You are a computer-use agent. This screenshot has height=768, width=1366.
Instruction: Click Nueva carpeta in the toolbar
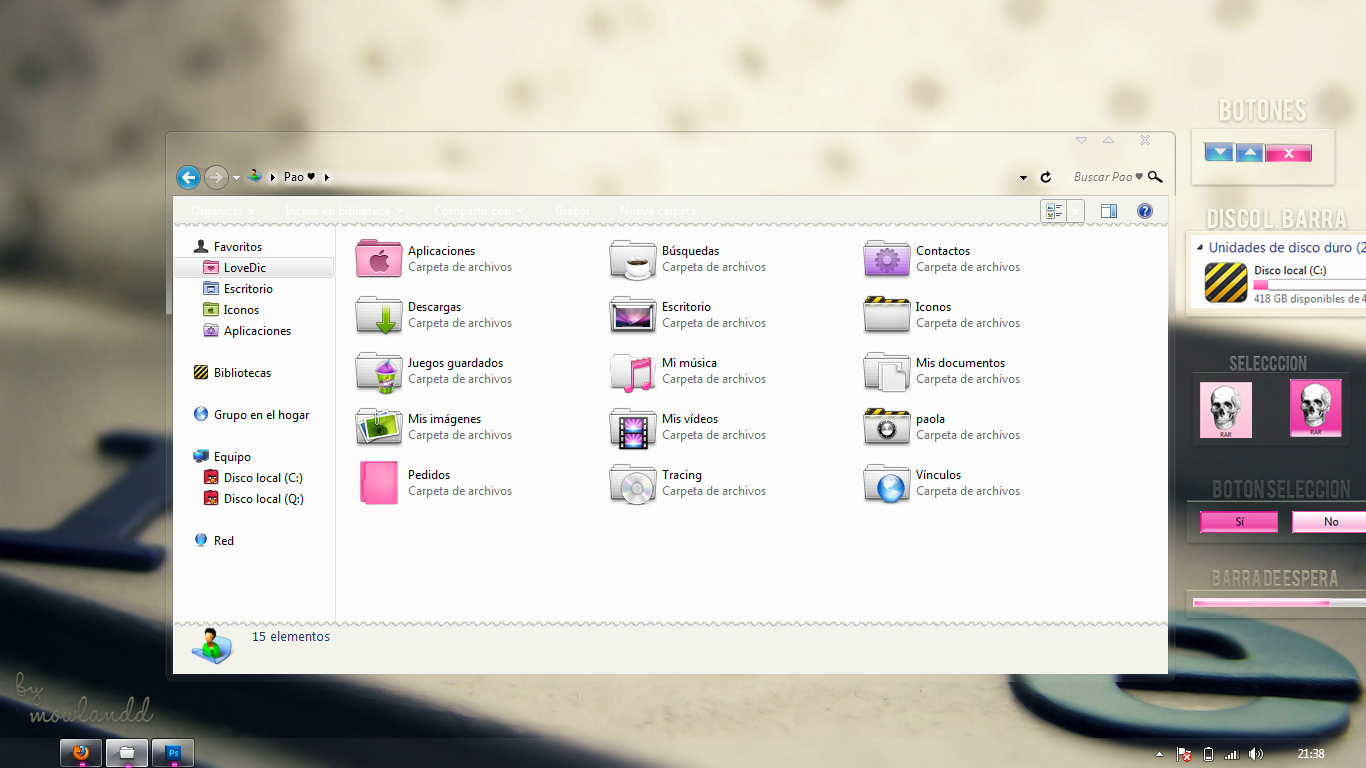(x=656, y=211)
